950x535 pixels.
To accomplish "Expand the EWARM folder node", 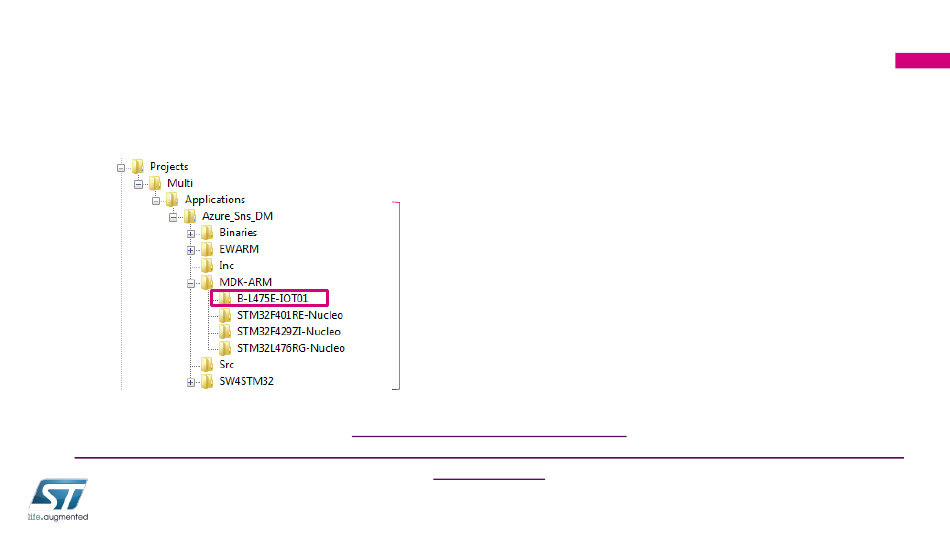I will (x=191, y=250).
